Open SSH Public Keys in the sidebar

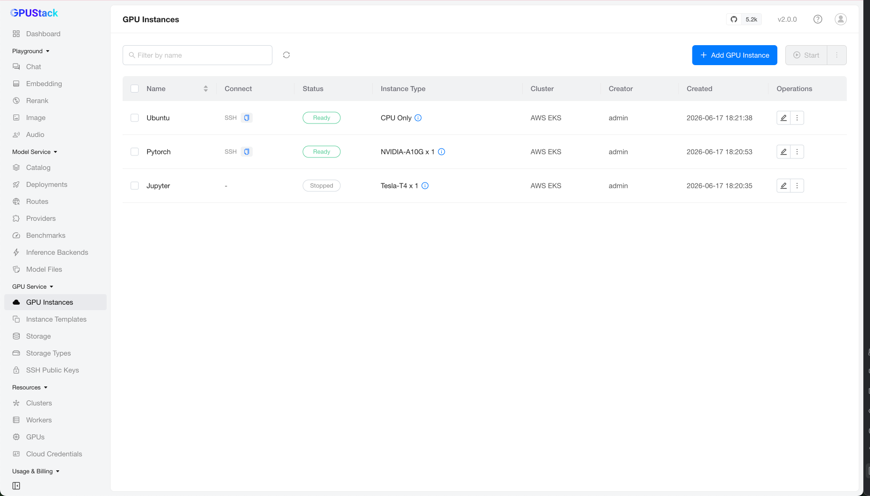55,370
